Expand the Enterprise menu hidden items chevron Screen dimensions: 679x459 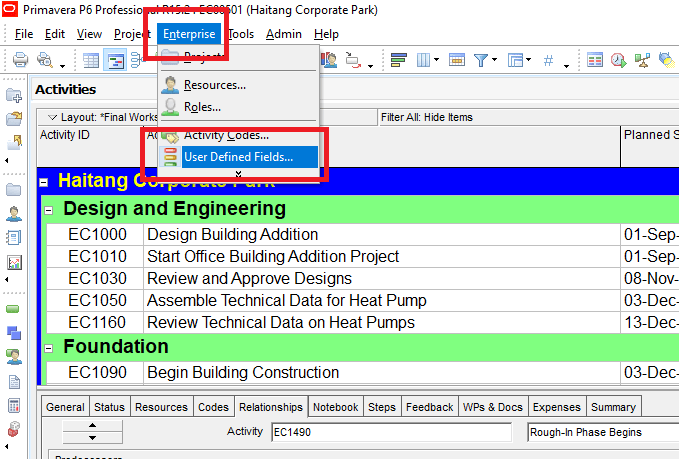pos(238,174)
